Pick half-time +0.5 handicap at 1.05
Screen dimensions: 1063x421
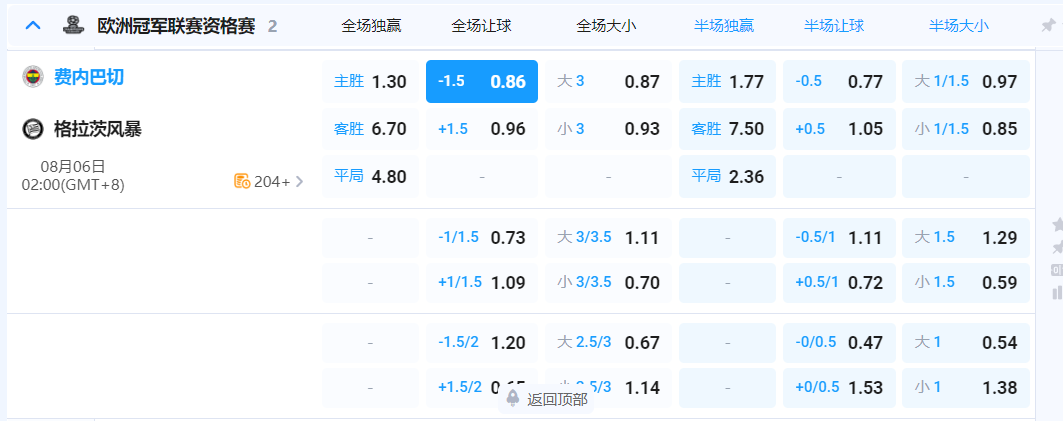click(839, 129)
